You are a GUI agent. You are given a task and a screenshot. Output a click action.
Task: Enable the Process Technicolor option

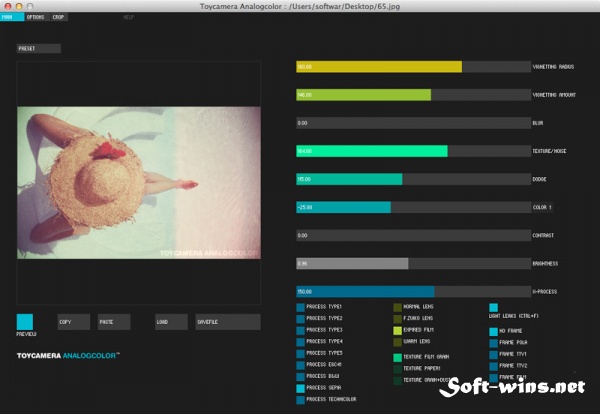(x=300, y=400)
